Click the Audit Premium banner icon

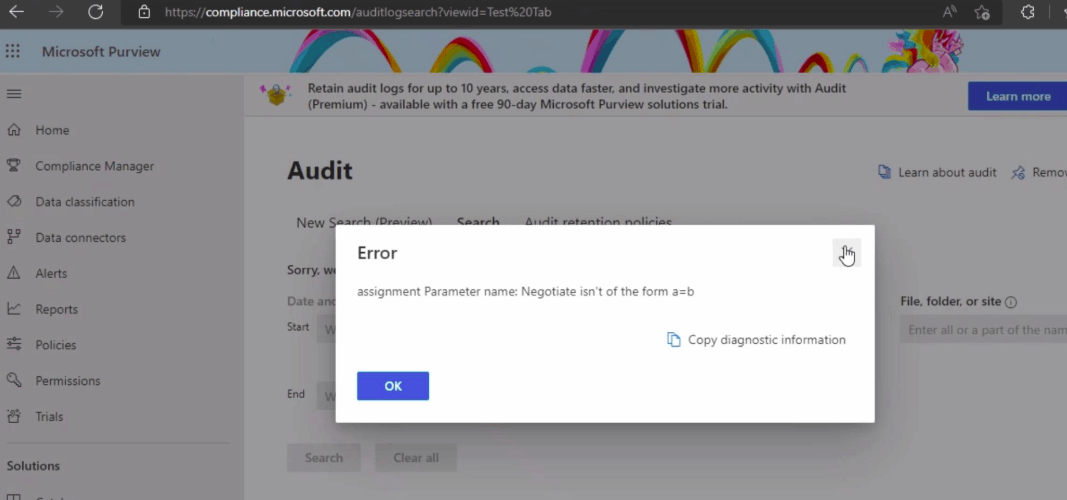pyautogui.click(x=276, y=95)
